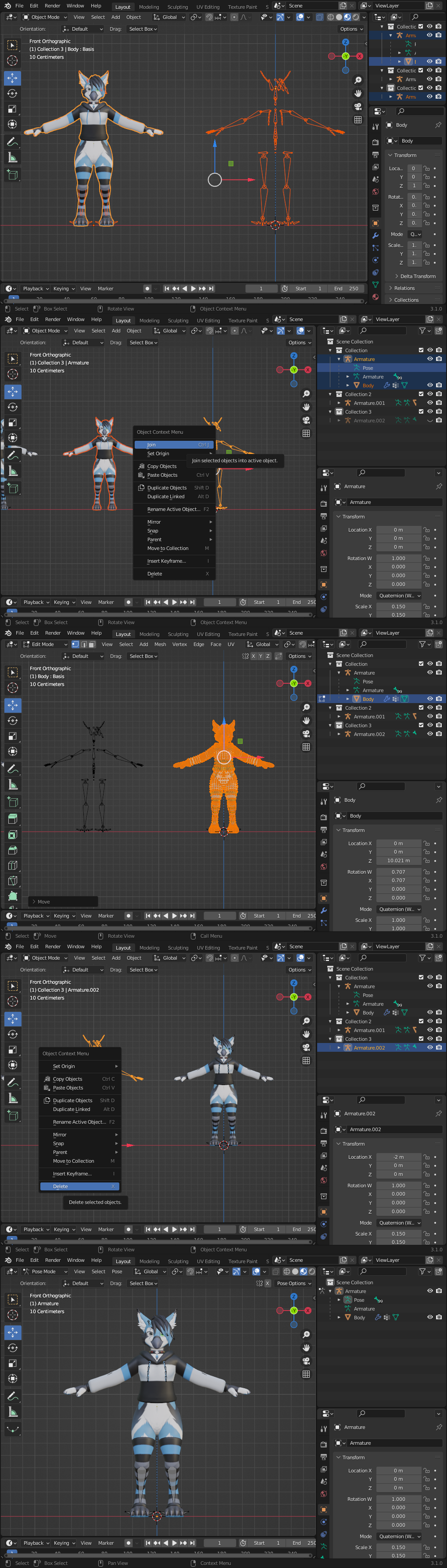Click Location Z 10.021 m field in Edit Mode window
The image size is (447, 1568).
tap(399, 861)
